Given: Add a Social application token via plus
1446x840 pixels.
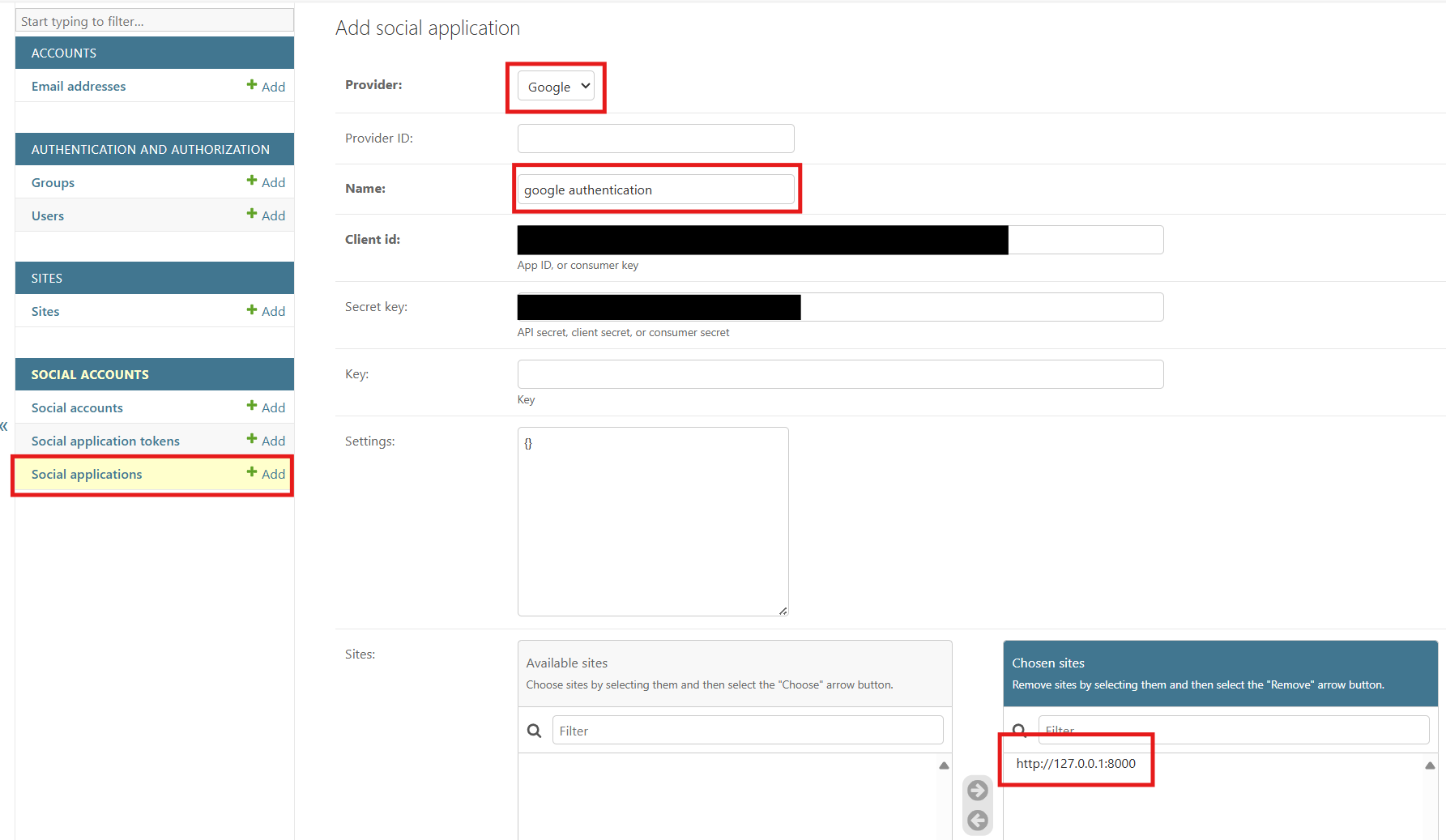Looking at the screenshot, I should click(x=266, y=441).
